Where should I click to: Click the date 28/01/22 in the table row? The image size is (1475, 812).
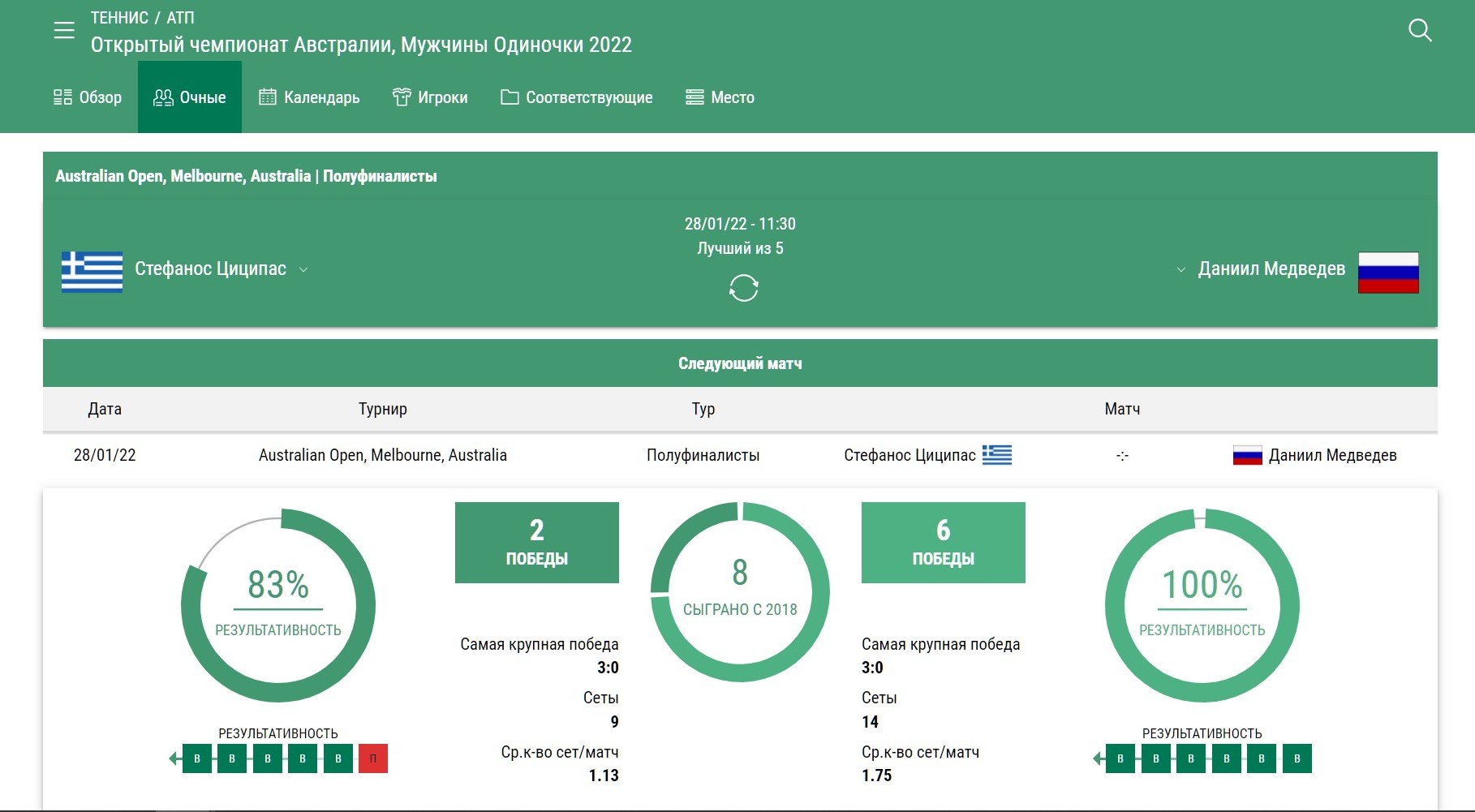pyautogui.click(x=105, y=455)
